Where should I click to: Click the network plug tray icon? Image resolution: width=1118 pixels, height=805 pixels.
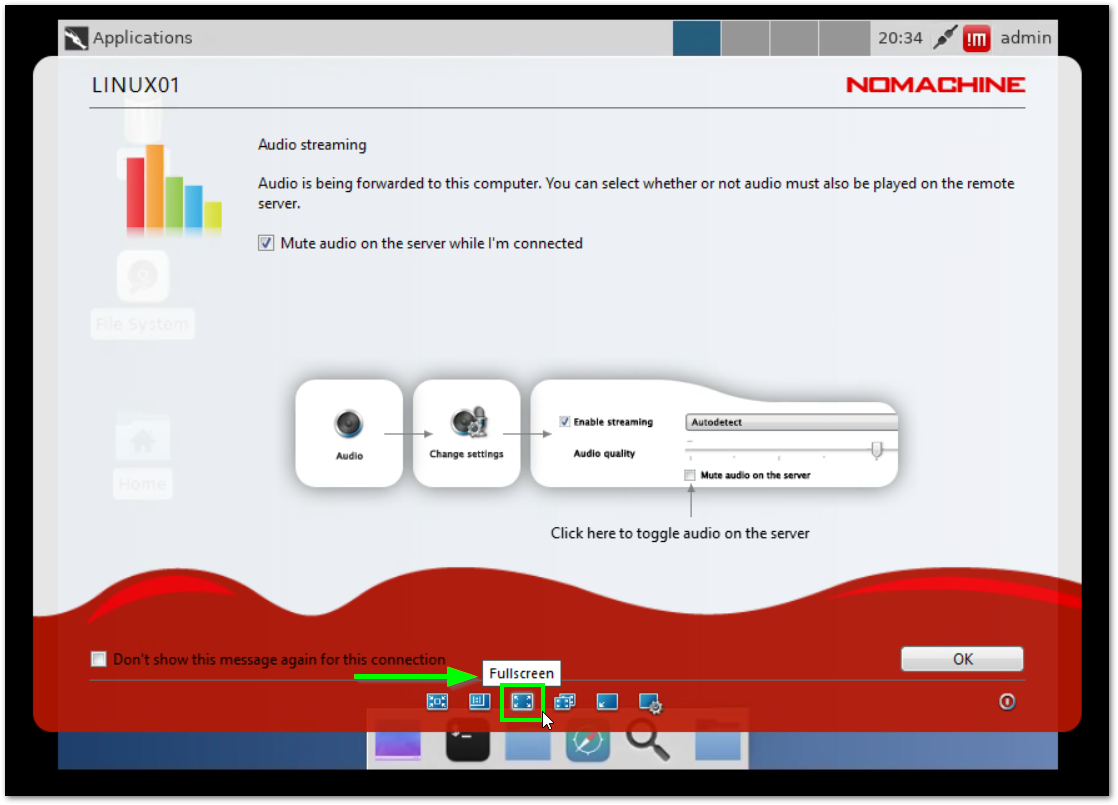tap(945, 38)
